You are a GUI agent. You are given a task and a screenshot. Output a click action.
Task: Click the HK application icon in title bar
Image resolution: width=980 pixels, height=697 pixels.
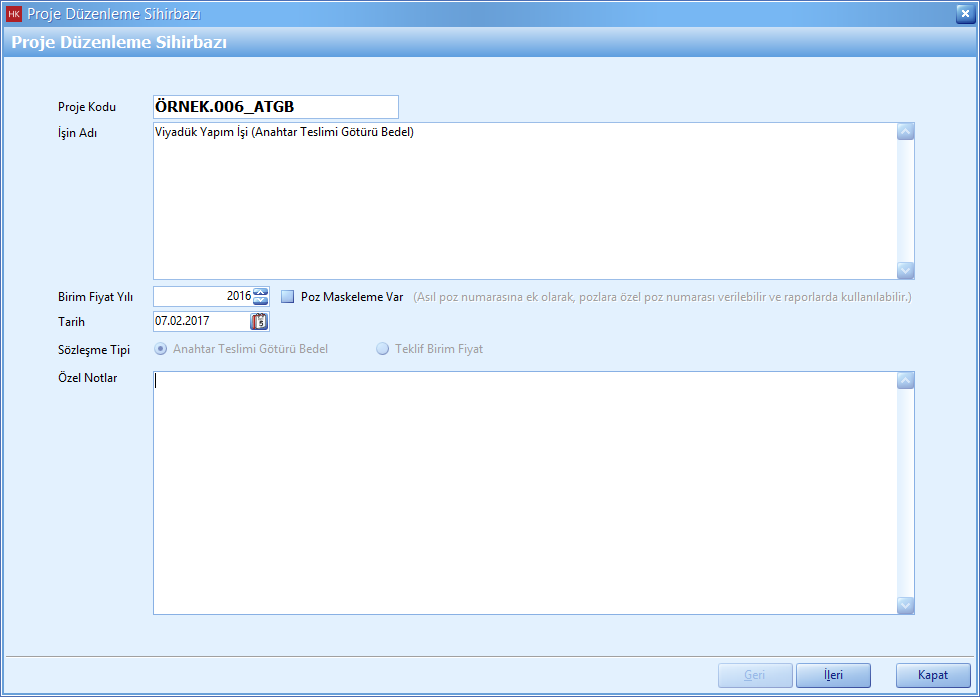[x=13, y=14]
